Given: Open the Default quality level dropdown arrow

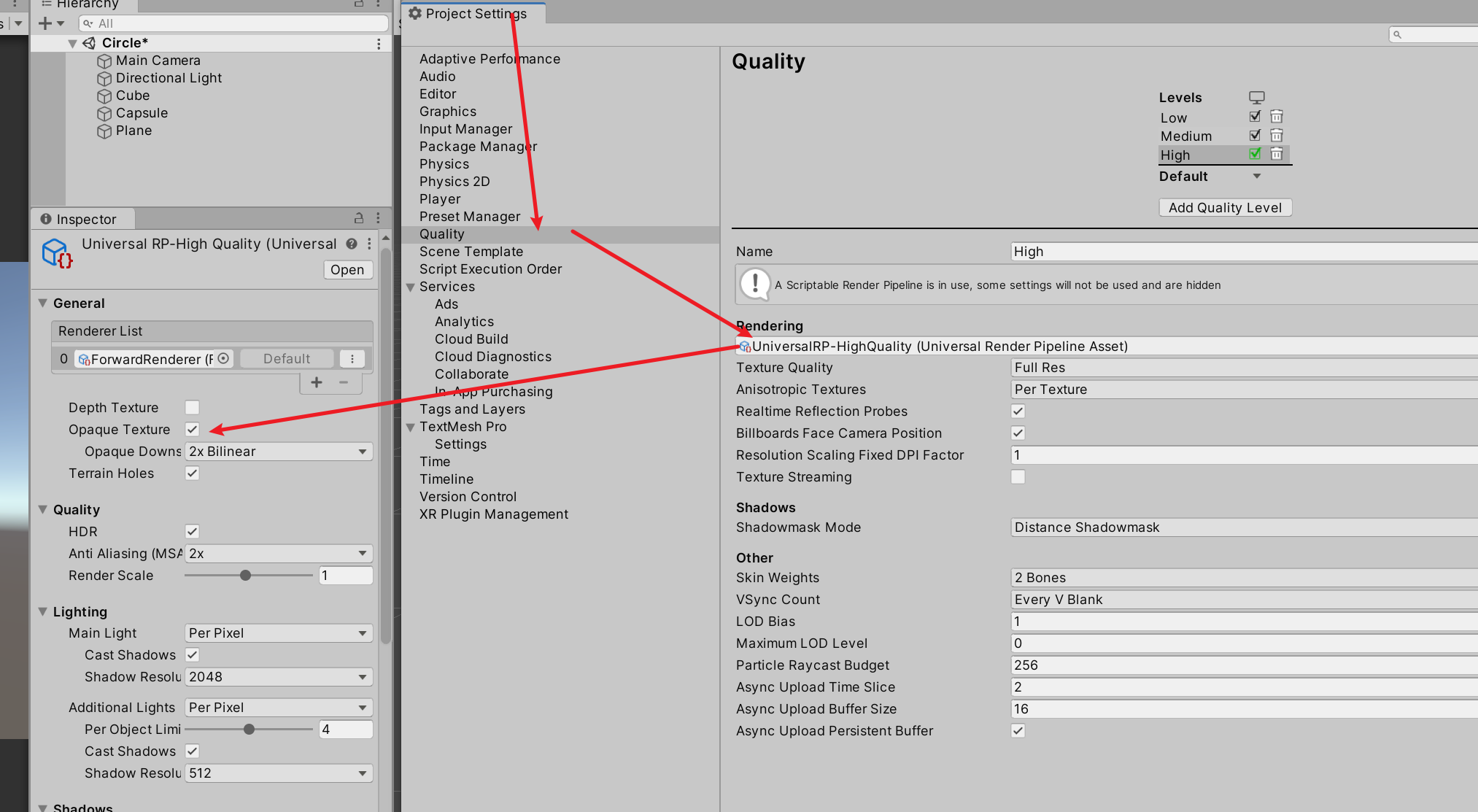Looking at the screenshot, I should (1256, 176).
